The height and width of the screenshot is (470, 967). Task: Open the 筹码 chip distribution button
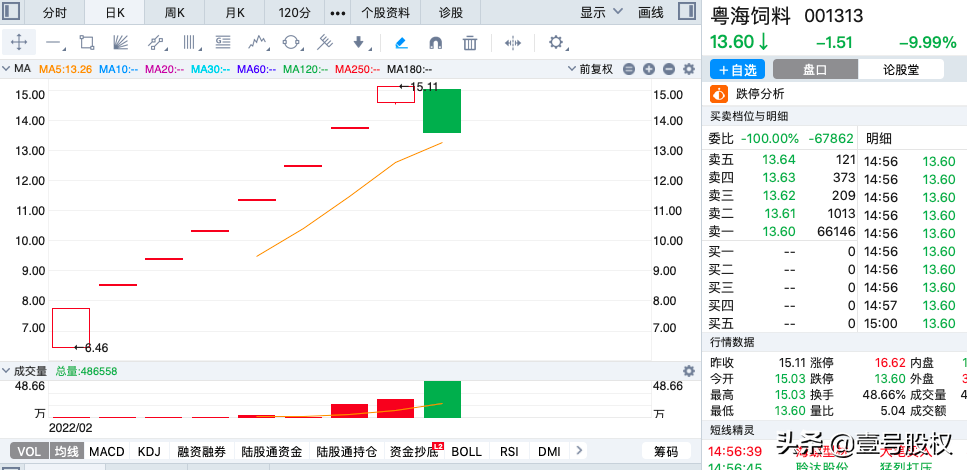click(665, 452)
